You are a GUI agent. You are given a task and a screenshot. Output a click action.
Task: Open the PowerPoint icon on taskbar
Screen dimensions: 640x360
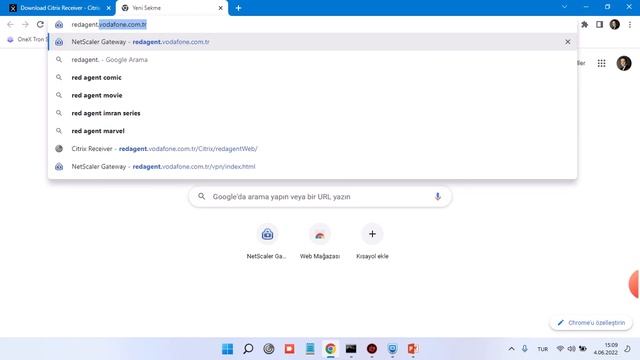click(413, 349)
